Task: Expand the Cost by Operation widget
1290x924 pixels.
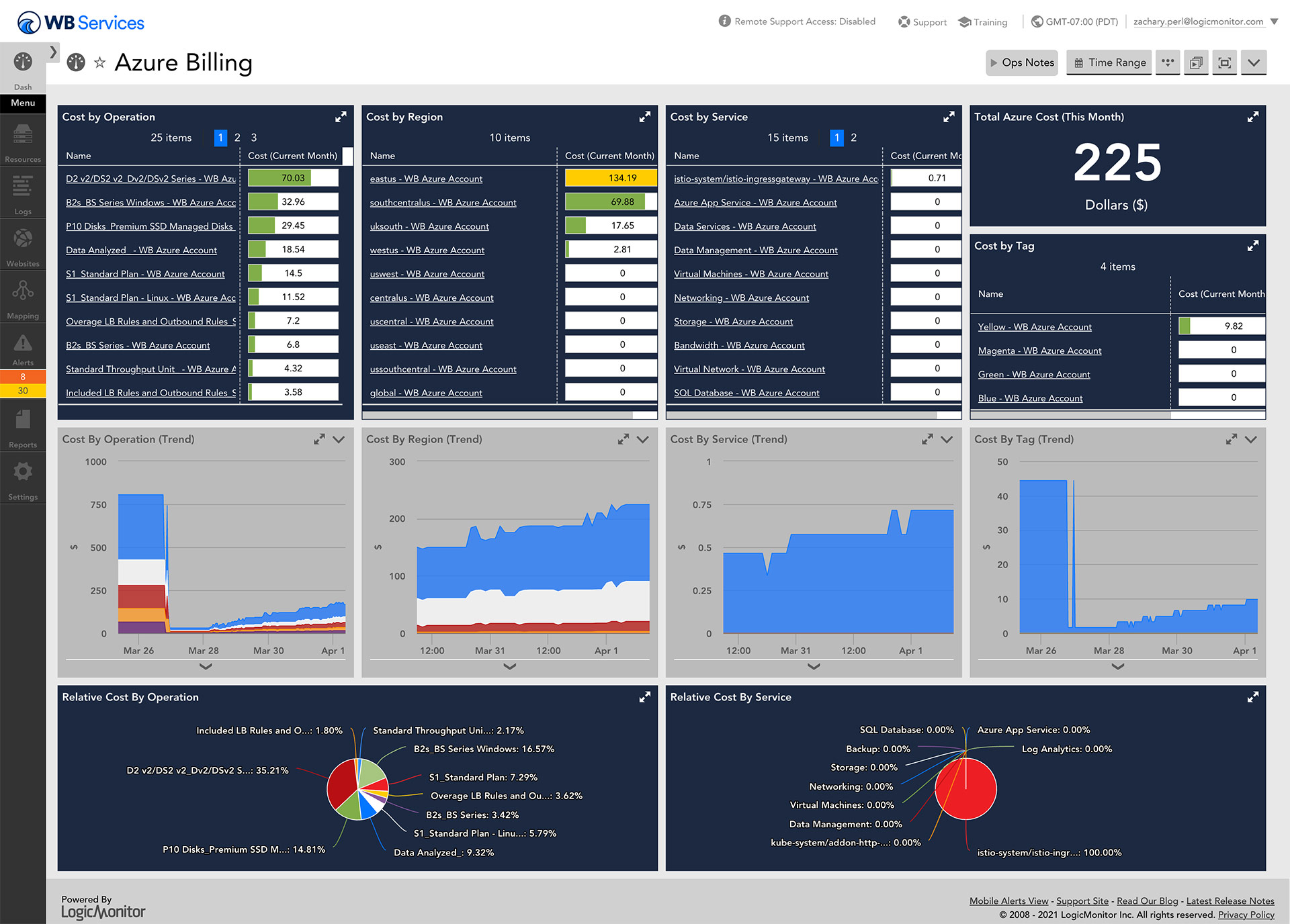Action: coord(341,117)
